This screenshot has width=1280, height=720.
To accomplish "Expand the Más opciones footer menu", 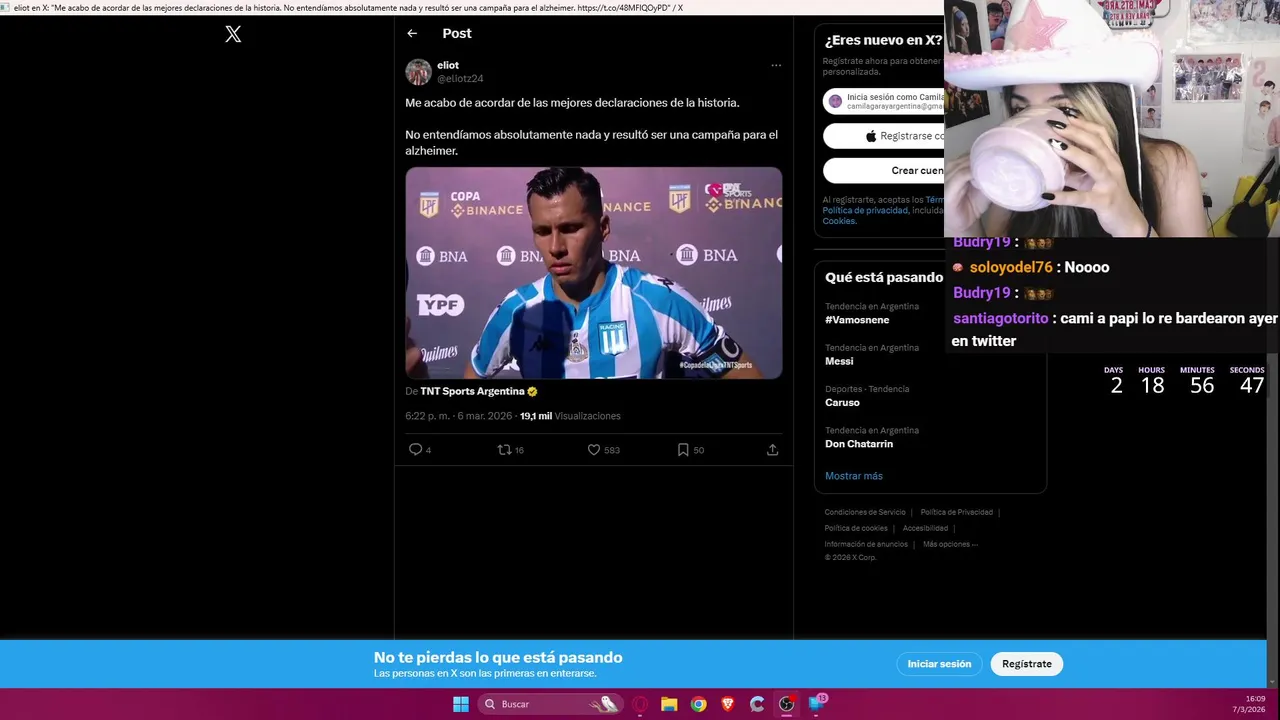I will [950, 544].
